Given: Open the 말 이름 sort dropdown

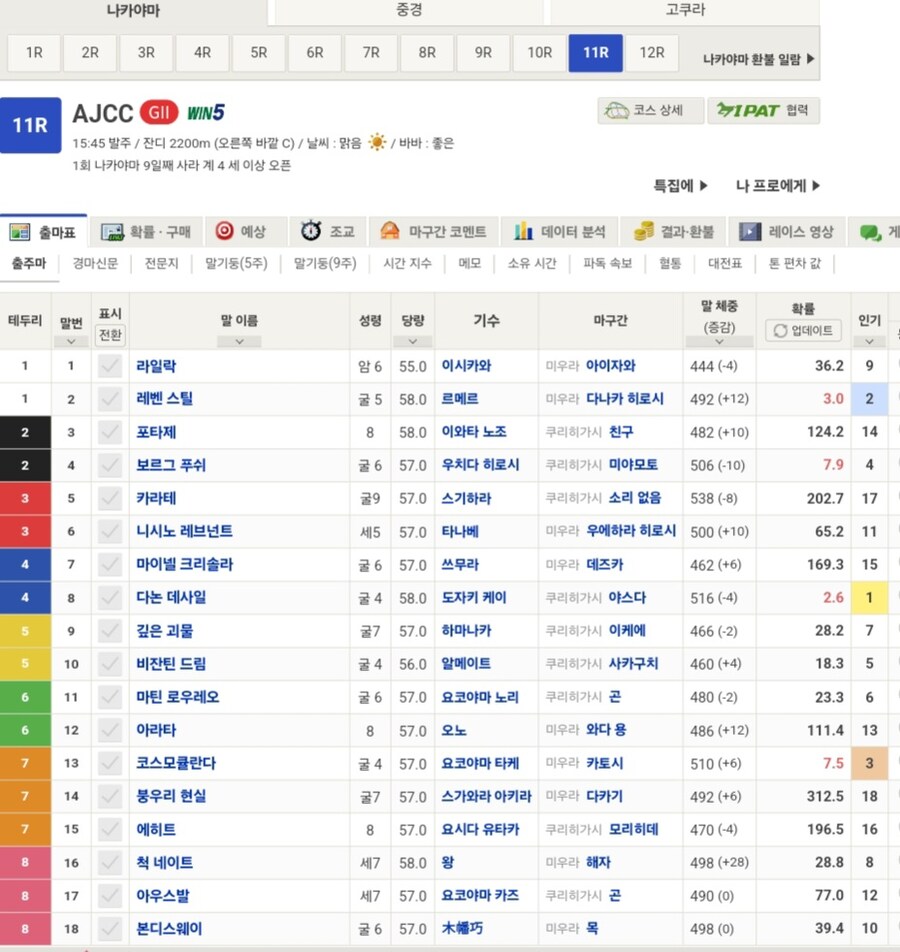Looking at the screenshot, I should click(239, 340).
